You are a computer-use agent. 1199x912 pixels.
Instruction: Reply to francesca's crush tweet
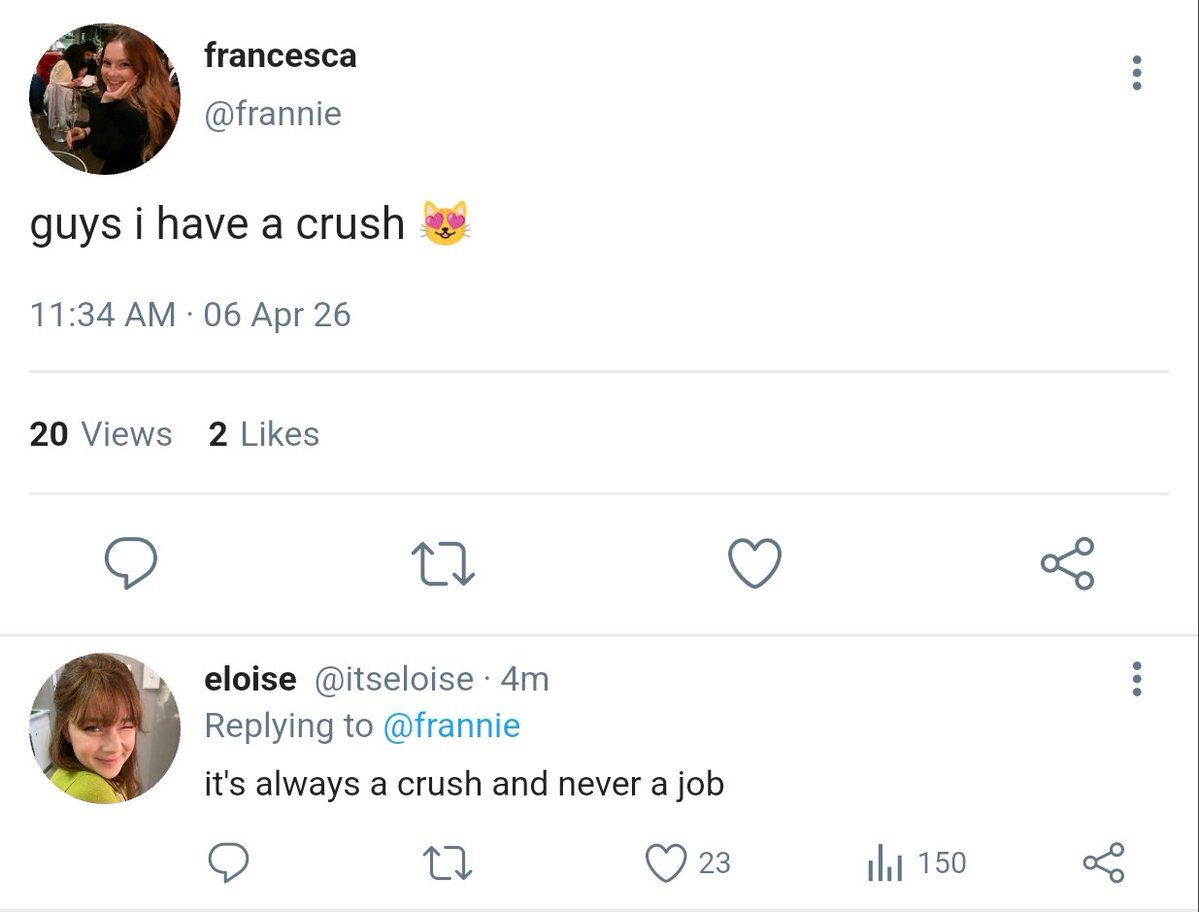[131, 564]
